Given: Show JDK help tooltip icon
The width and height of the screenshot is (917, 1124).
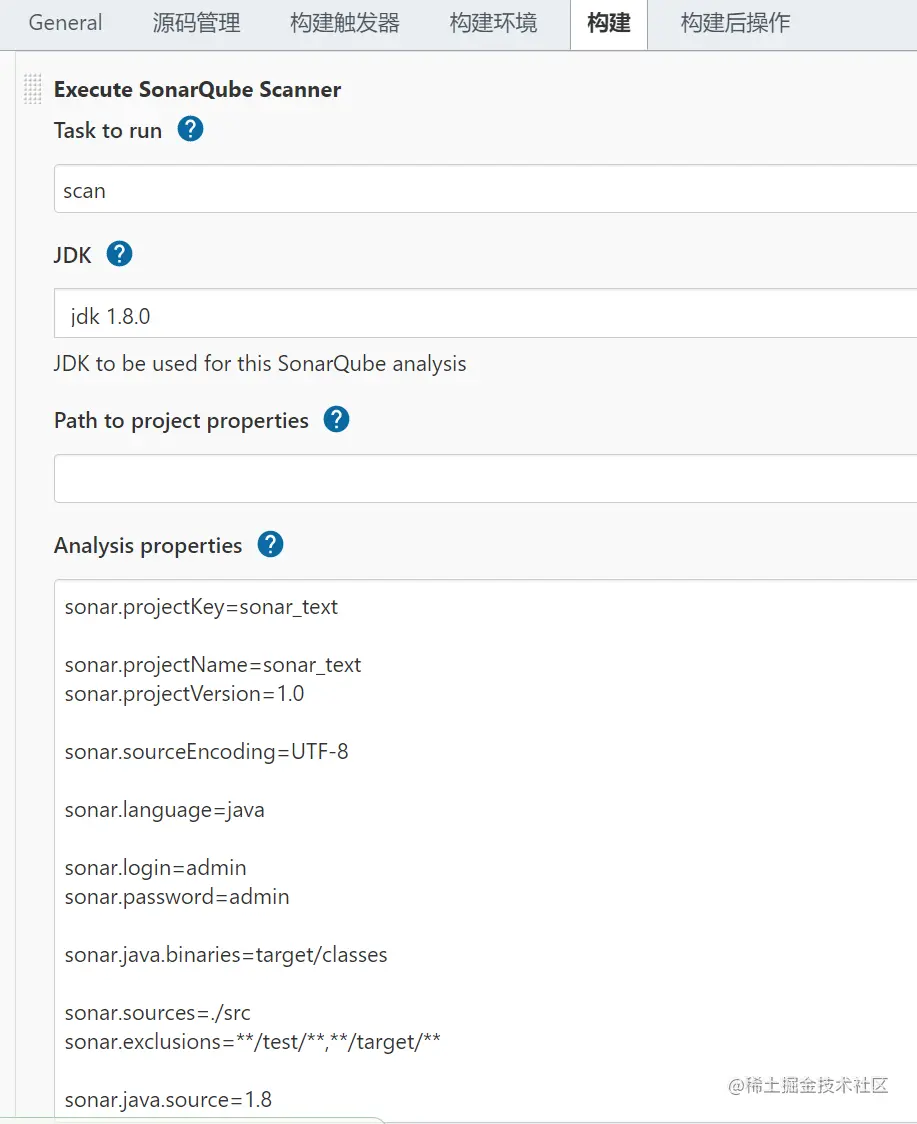Looking at the screenshot, I should point(119,254).
